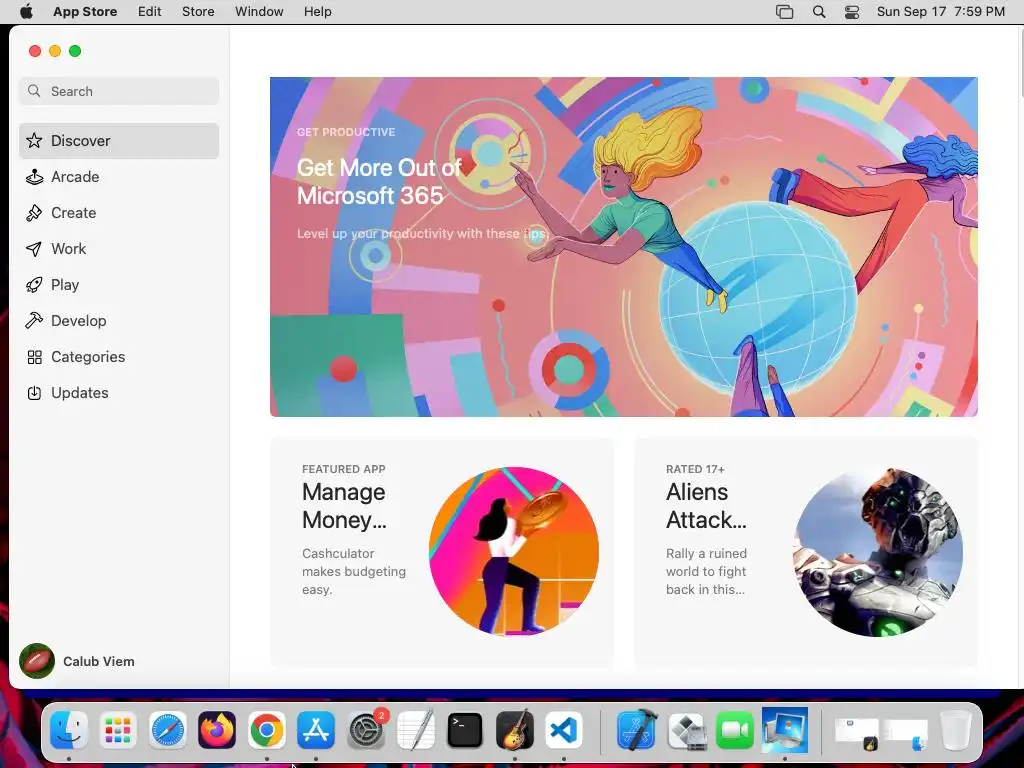Open the Play section
The image size is (1024, 768).
pos(119,284)
